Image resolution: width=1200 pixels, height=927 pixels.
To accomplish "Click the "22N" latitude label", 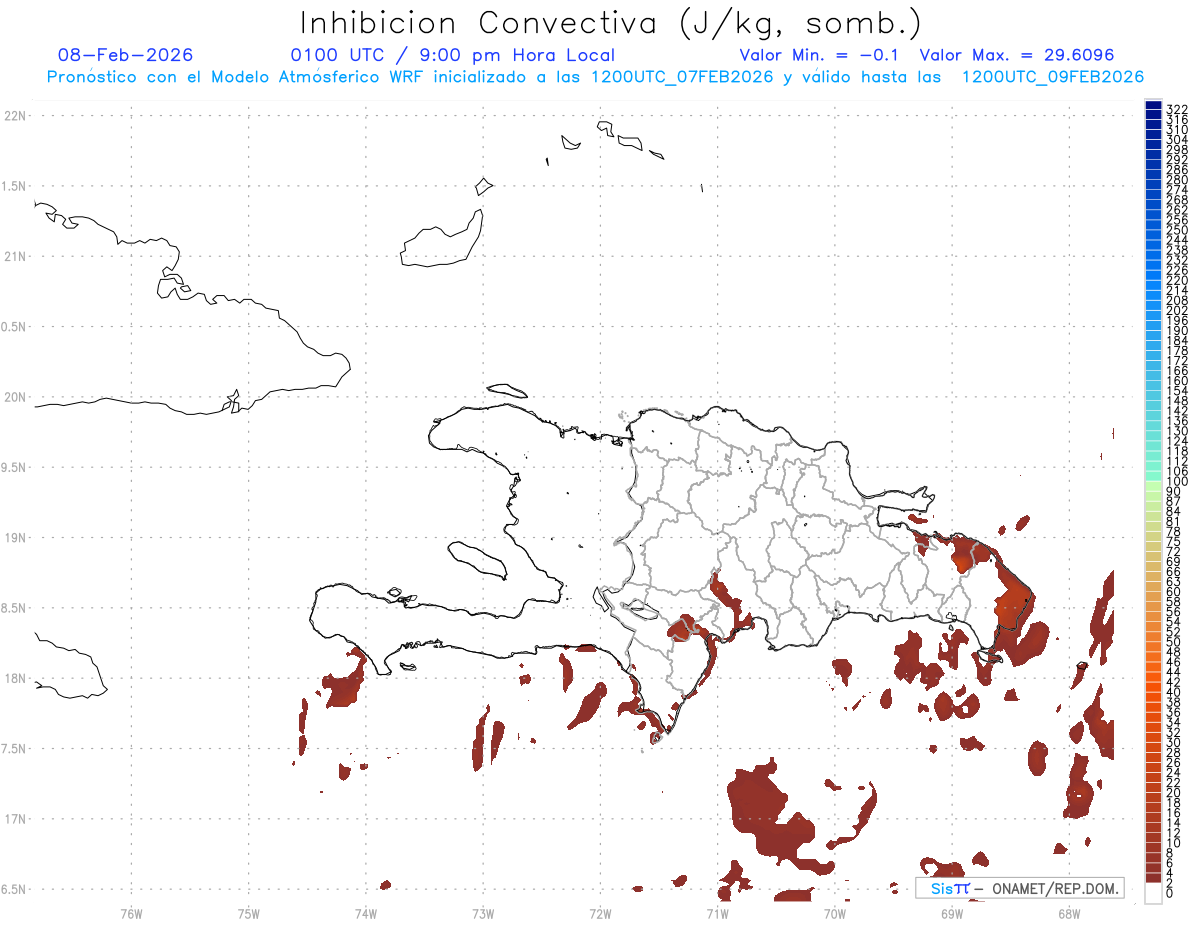I will pos(14,116).
